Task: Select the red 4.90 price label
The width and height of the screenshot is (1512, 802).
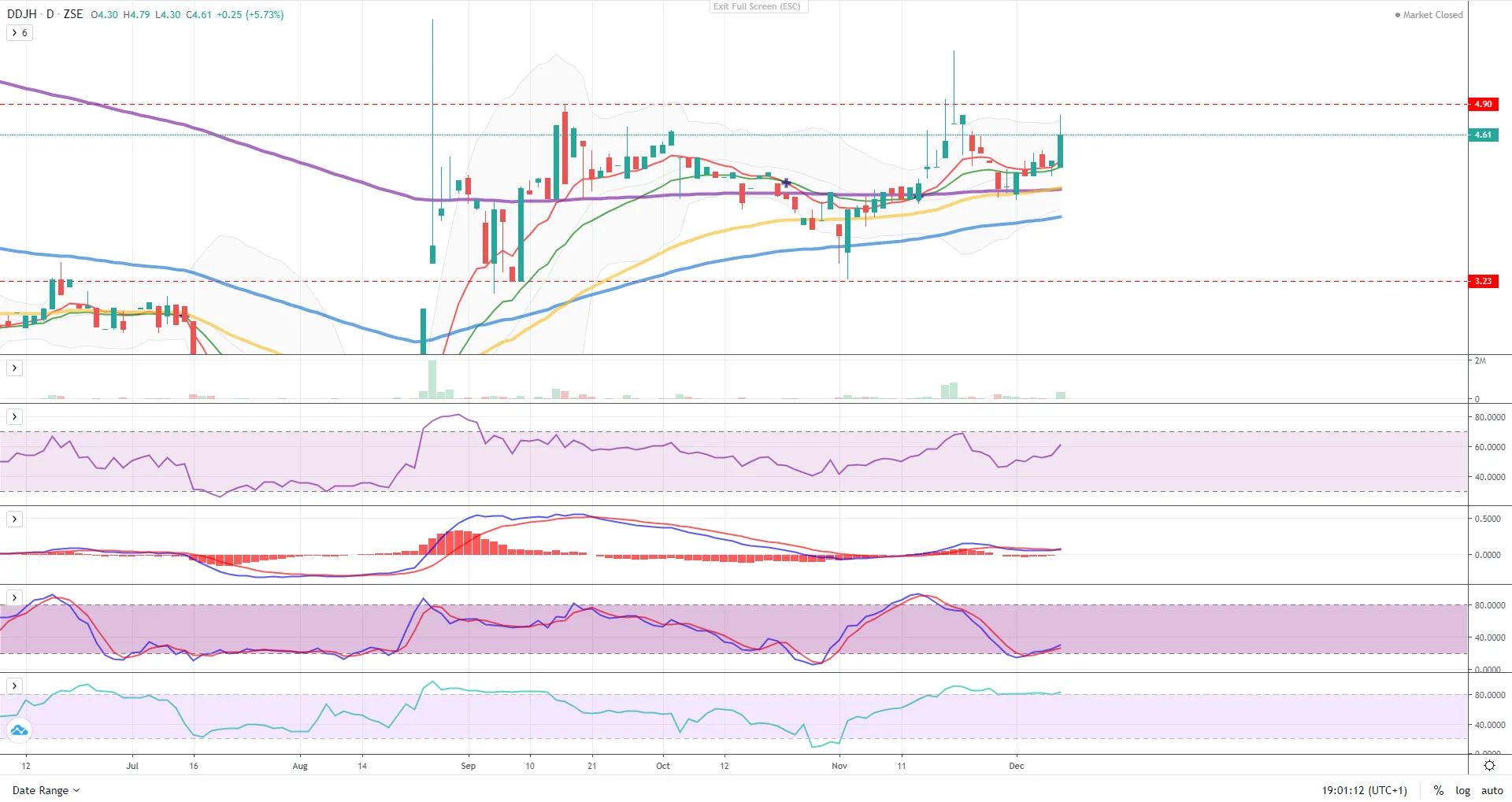Action: (1483, 104)
